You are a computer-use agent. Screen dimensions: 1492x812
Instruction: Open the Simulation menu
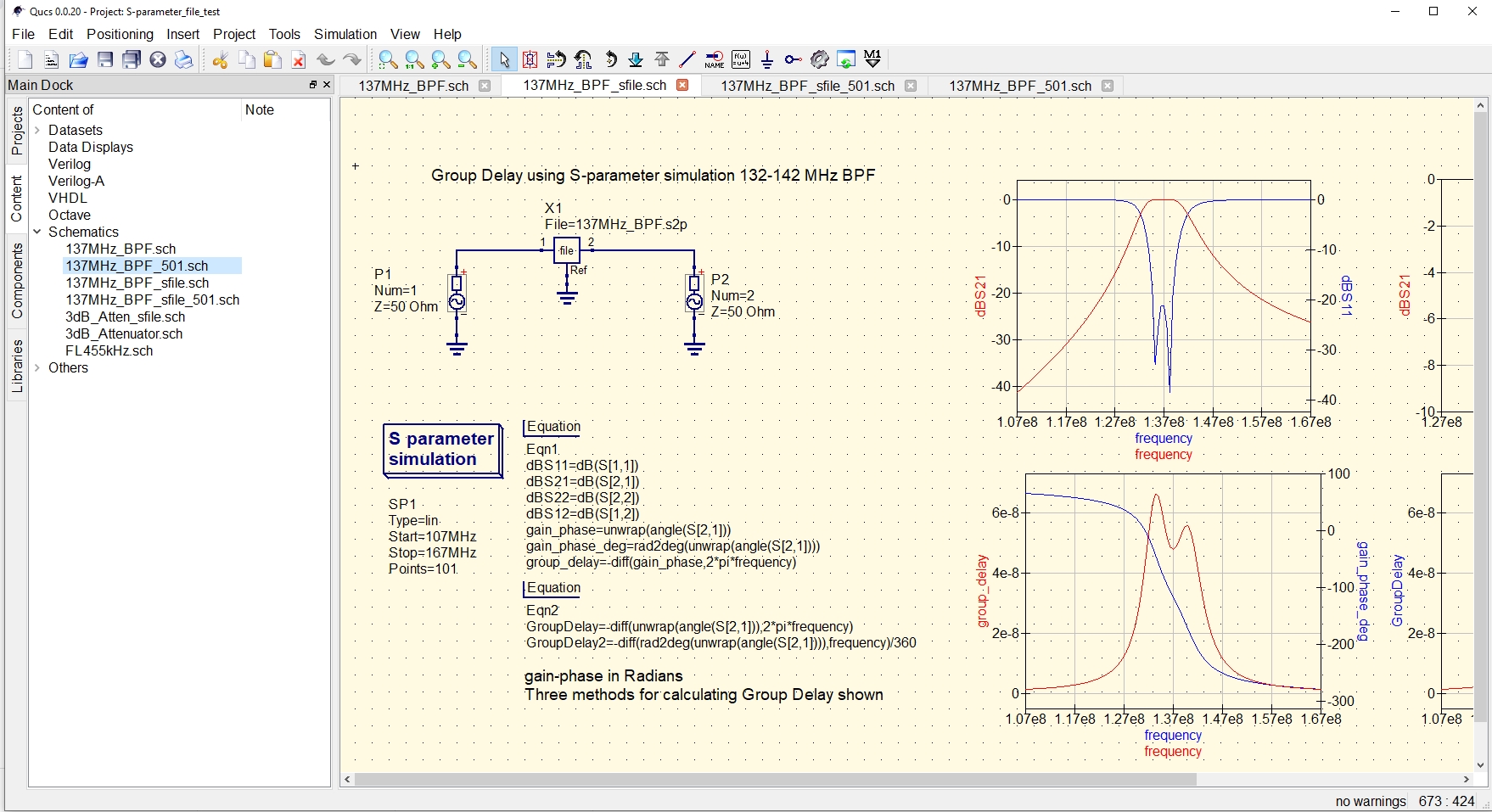345,34
